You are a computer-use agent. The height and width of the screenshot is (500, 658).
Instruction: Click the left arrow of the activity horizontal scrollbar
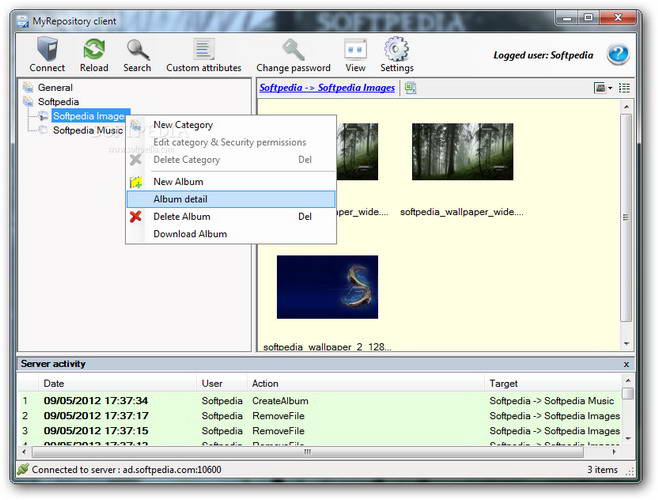[x=24, y=452]
